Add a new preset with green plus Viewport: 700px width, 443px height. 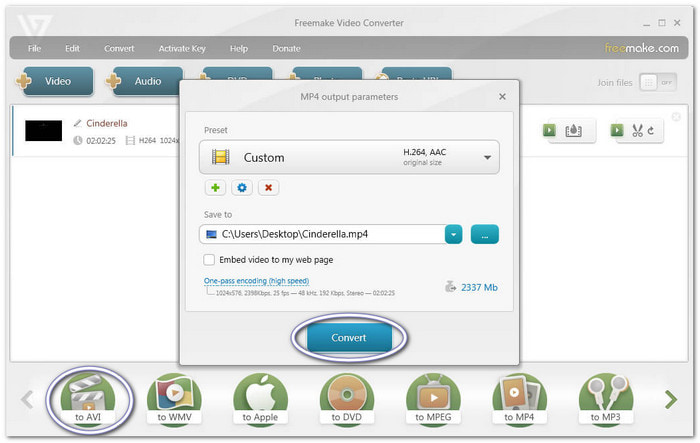pyautogui.click(x=215, y=188)
